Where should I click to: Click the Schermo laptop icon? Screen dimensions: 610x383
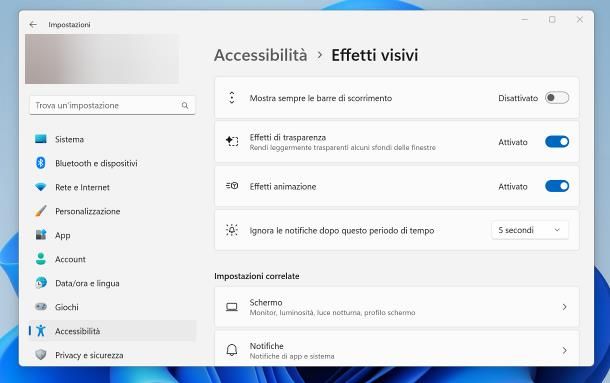coord(232,307)
